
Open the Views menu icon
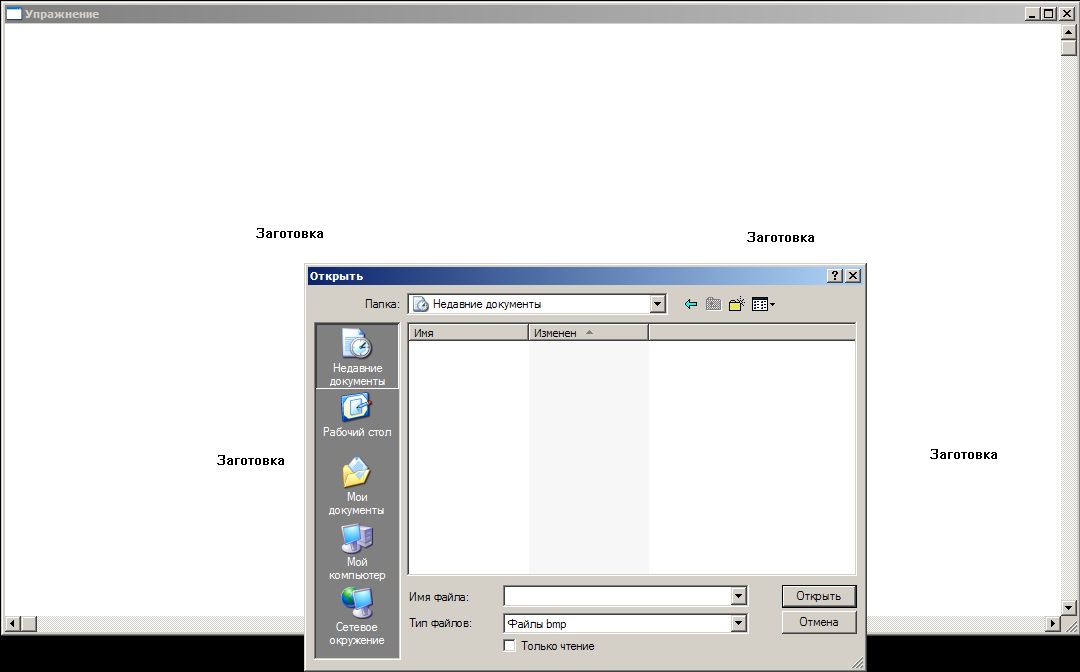click(x=763, y=304)
